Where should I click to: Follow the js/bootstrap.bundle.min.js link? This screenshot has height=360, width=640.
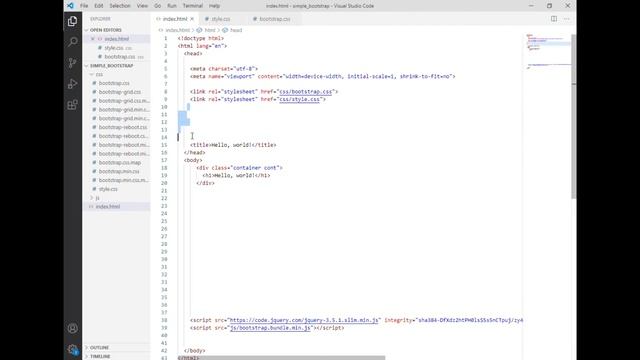tap(270, 328)
